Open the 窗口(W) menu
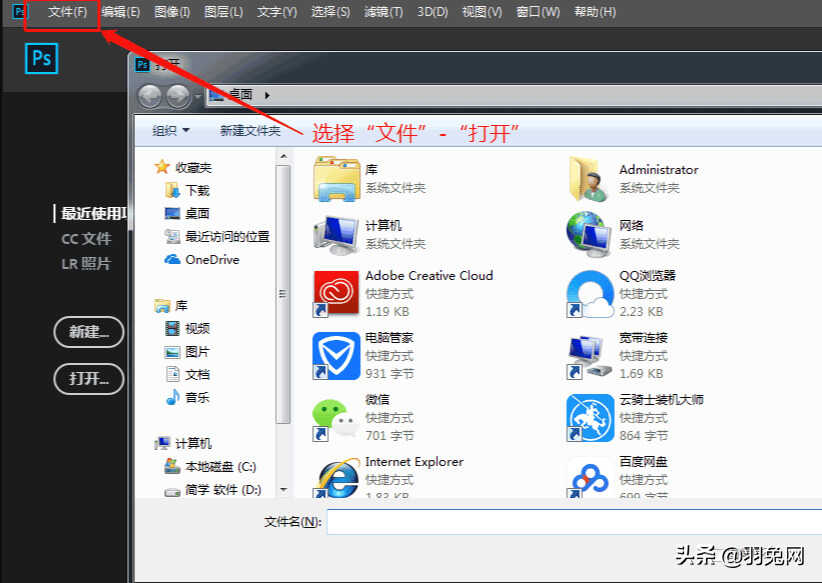This screenshot has width=822, height=583. 538,12
